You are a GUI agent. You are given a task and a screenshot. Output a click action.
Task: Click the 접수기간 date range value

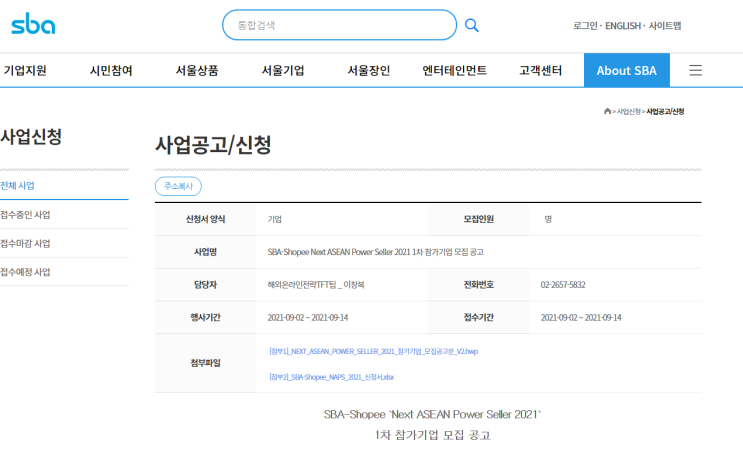581,318
